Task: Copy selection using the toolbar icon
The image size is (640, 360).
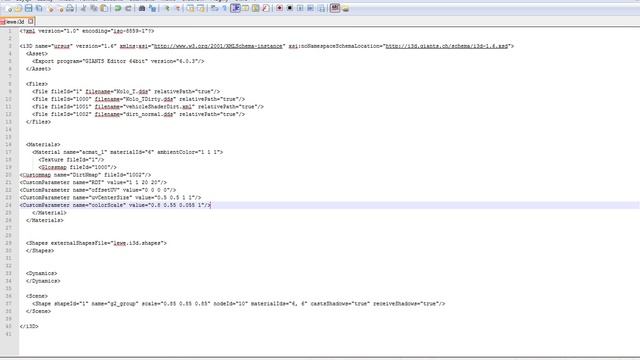Action: pyautogui.click(x=93, y=9)
